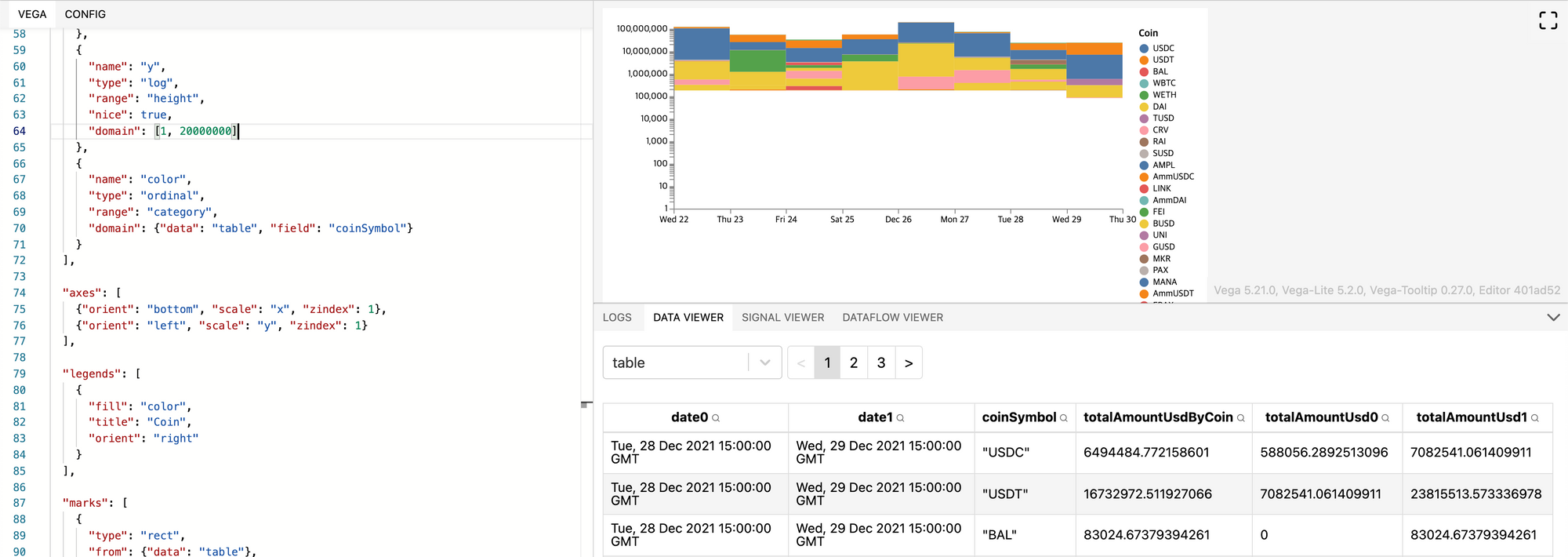The height and width of the screenshot is (557, 1568).
Task: Click search icon beside totalAmountUsd0 header
Action: [x=1385, y=418]
